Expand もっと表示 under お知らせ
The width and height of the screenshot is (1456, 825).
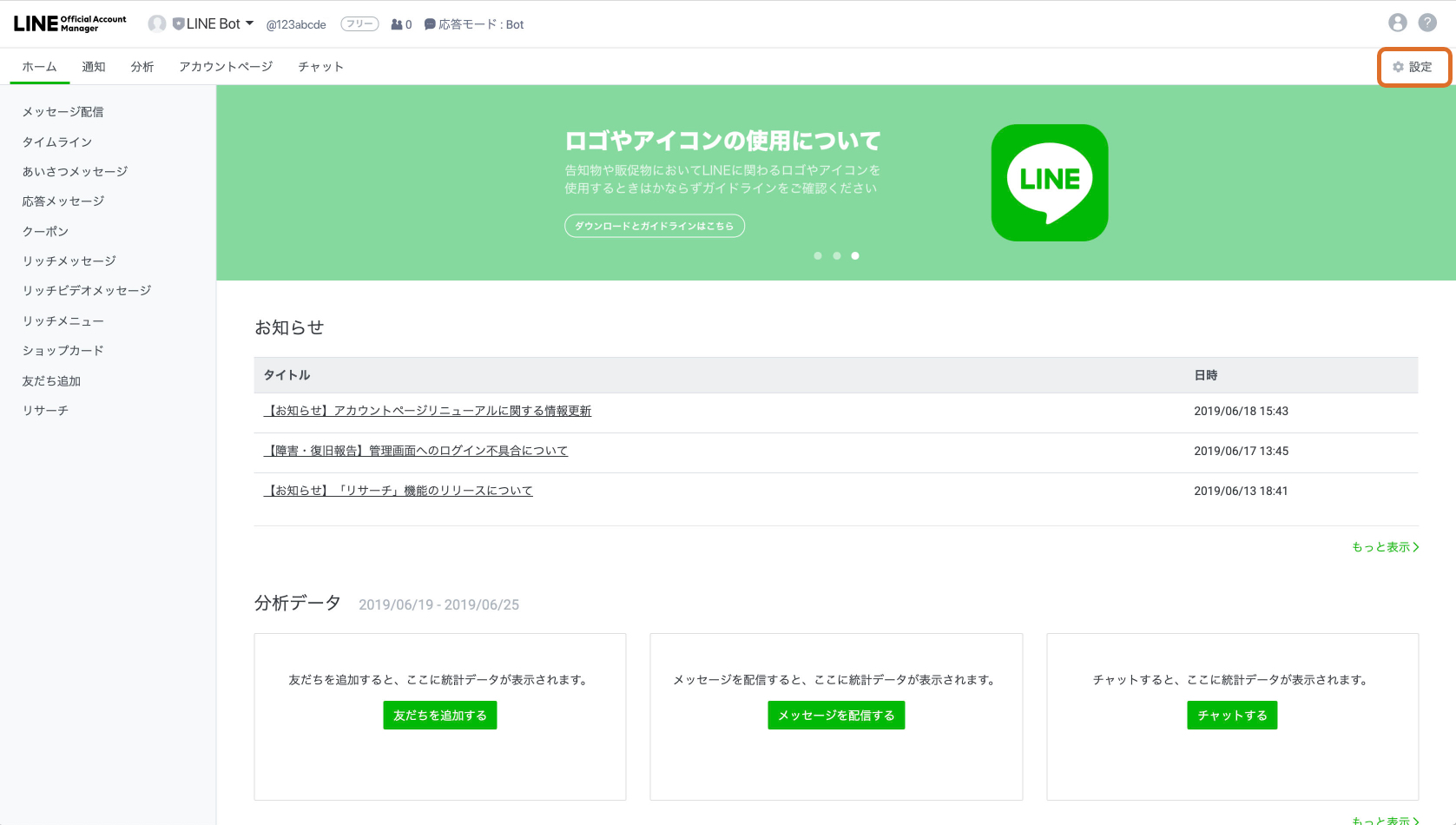(x=1385, y=547)
